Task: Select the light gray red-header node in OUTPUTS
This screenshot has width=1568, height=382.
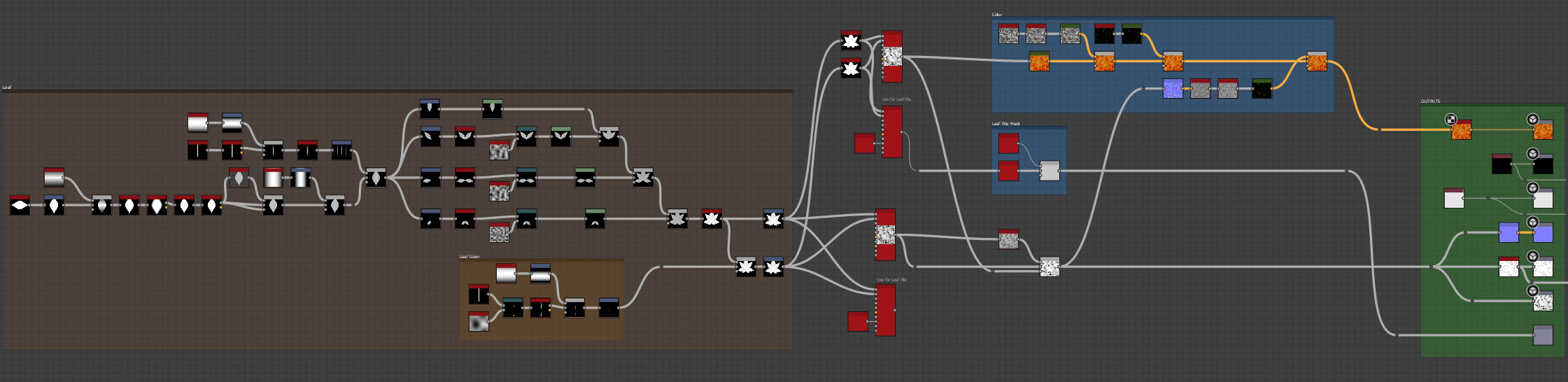Action: (x=1454, y=198)
